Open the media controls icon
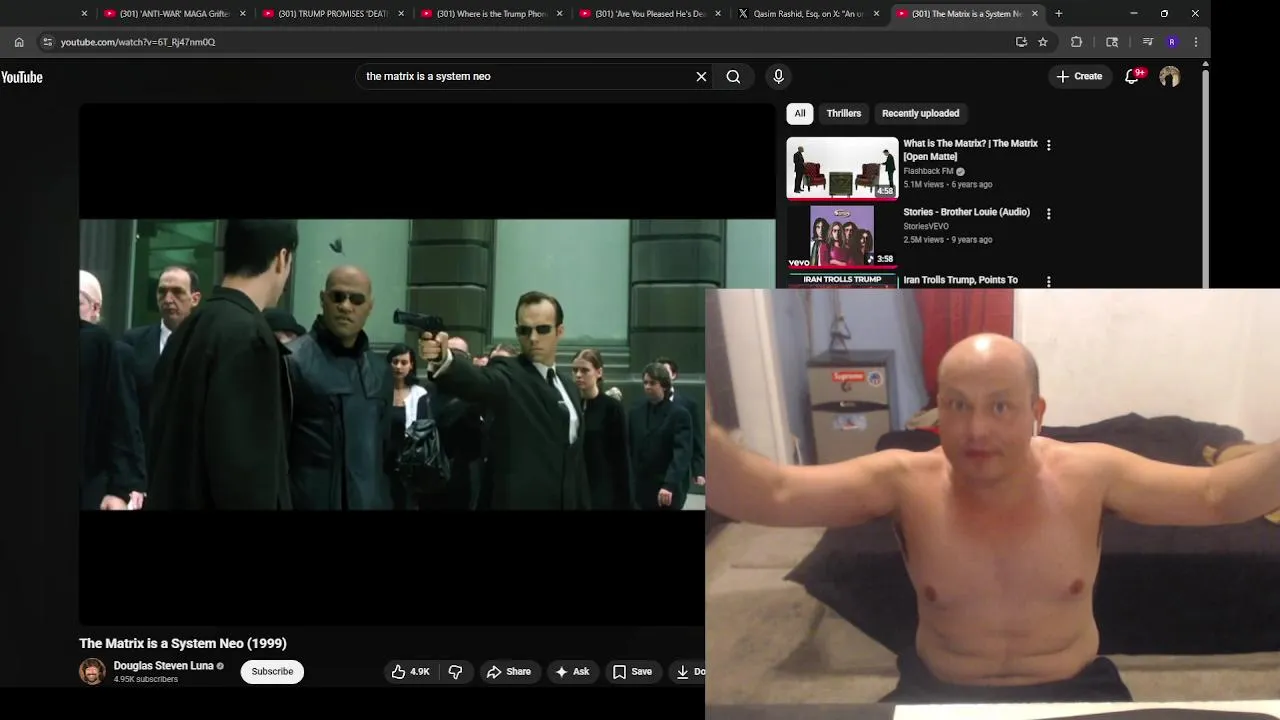The image size is (1280, 720). click(x=1147, y=42)
